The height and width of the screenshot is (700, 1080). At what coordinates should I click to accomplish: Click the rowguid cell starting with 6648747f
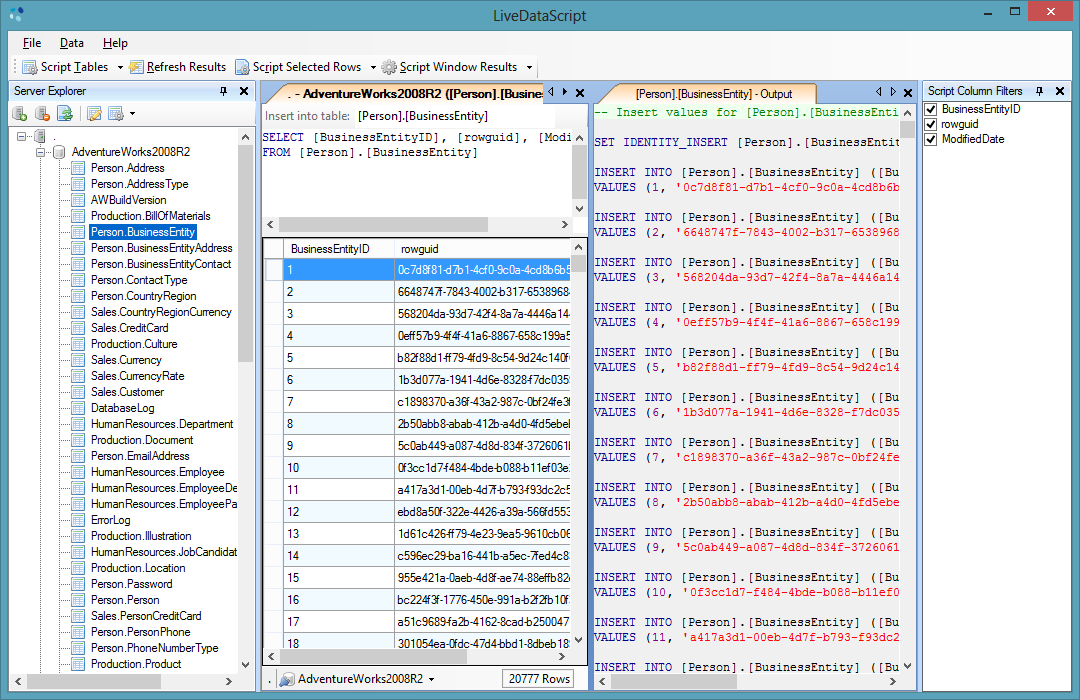tap(483, 292)
